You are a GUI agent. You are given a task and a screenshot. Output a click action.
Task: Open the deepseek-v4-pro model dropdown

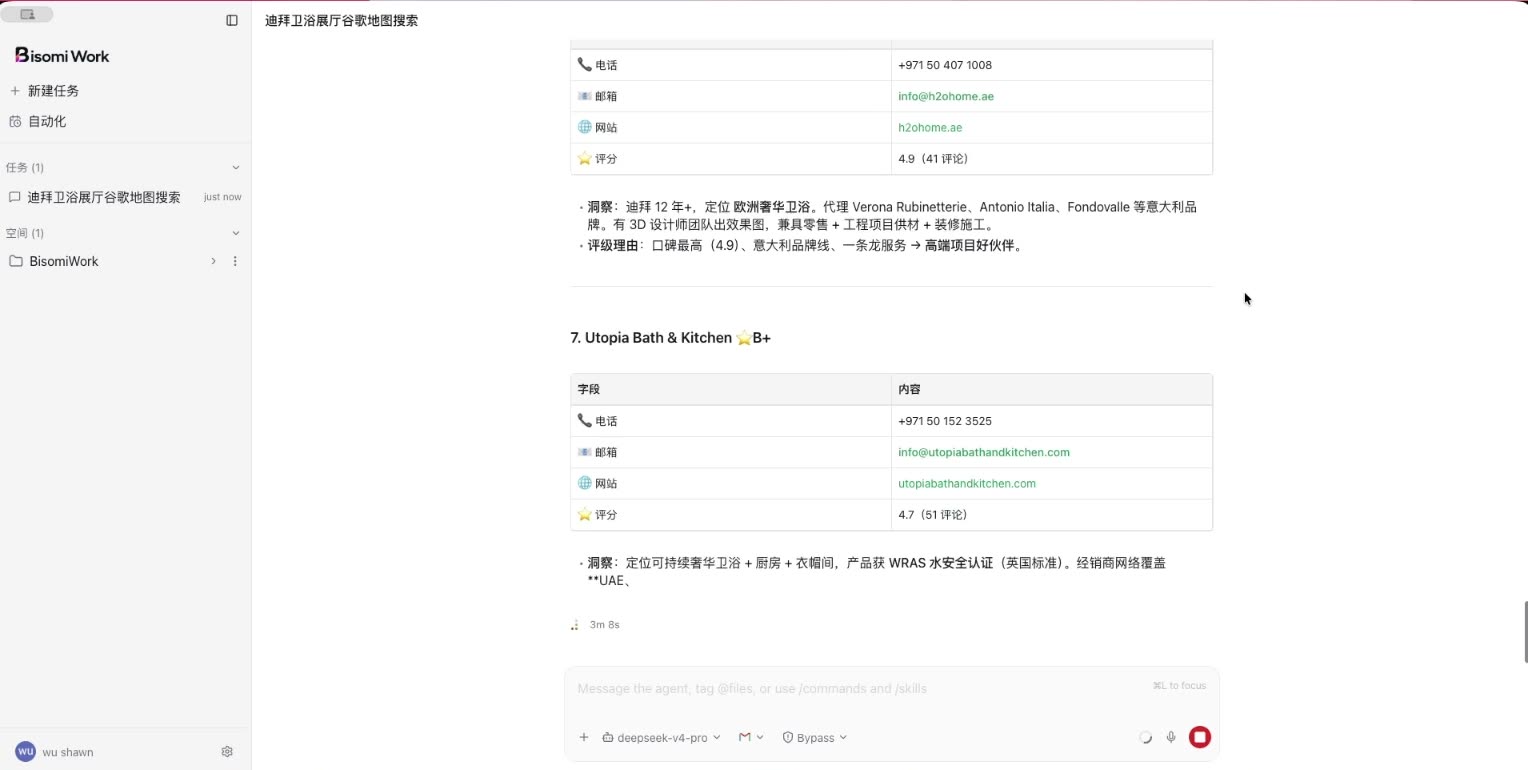(661, 737)
